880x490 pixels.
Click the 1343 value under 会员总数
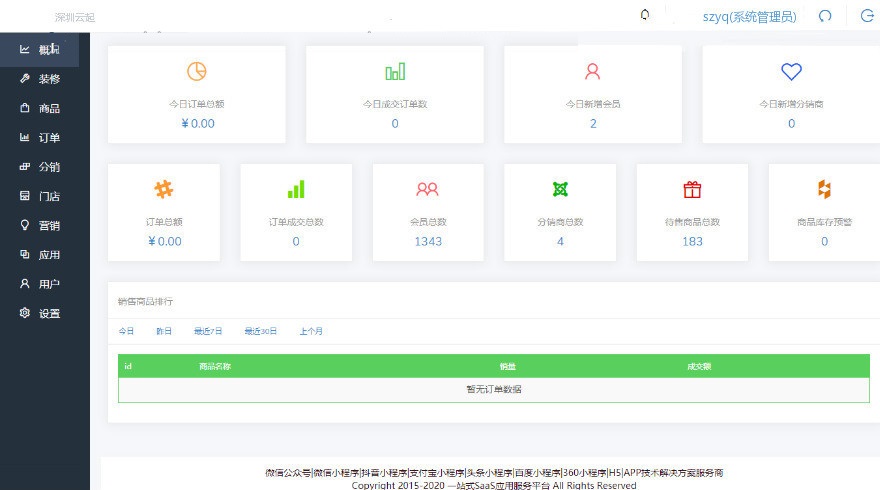428,241
